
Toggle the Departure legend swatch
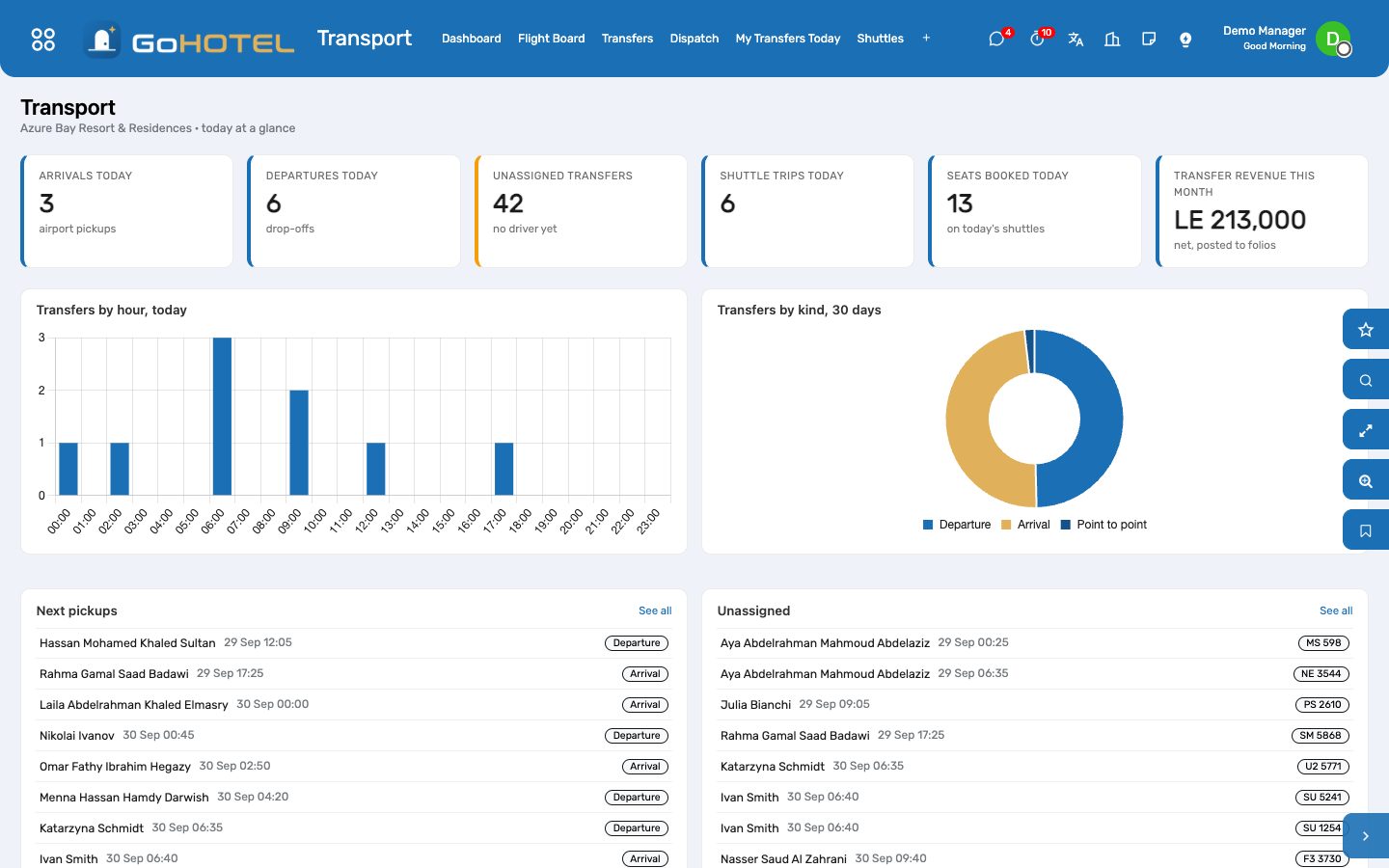(x=928, y=525)
